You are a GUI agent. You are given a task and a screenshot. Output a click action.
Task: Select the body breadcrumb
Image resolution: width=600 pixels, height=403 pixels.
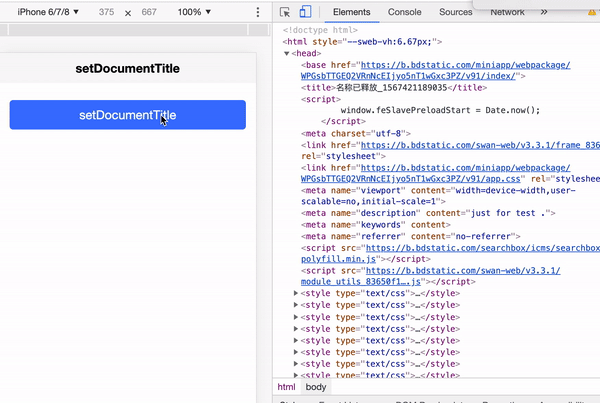coord(316,387)
